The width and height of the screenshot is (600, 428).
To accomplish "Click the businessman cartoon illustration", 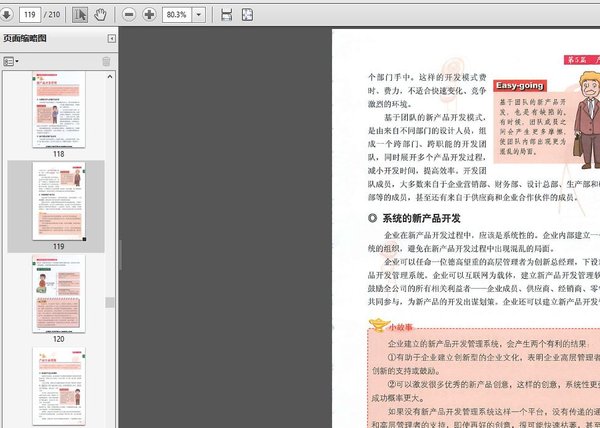I will (588, 119).
